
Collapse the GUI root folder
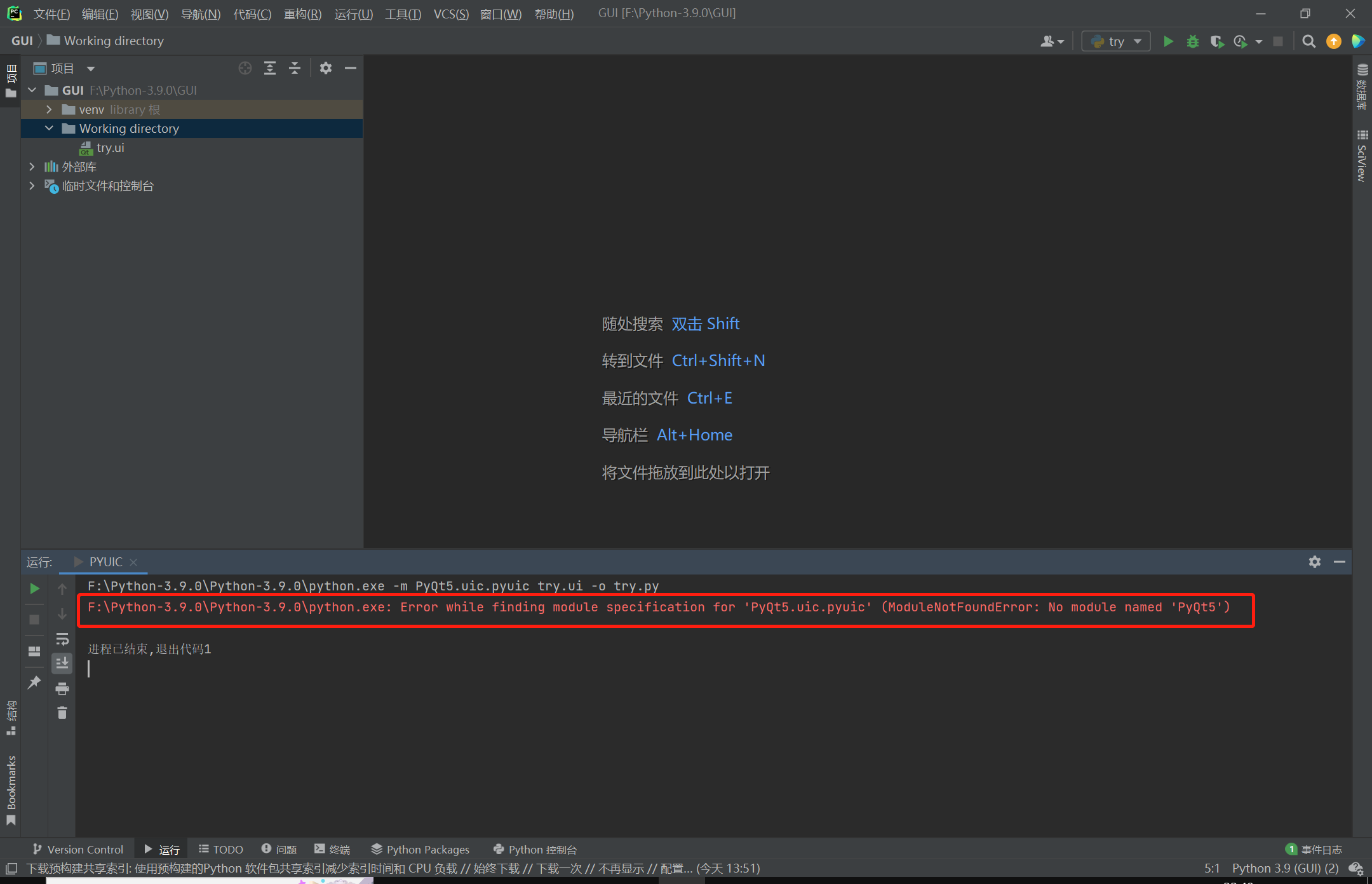[x=32, y=90]
